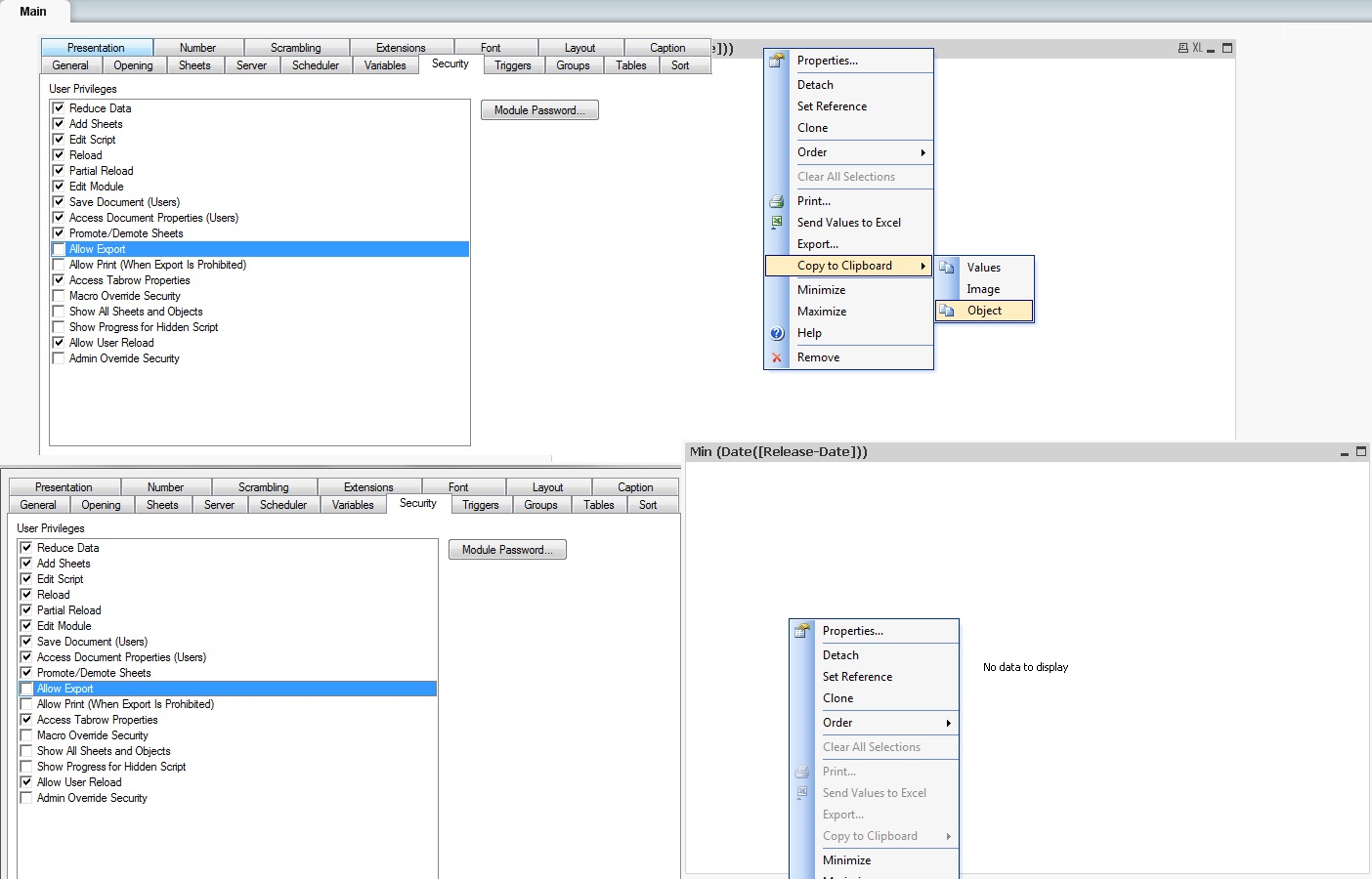Click the "No data to display" chart message
Viewport: 1372px width, 879px height.
coord(1025,667)
